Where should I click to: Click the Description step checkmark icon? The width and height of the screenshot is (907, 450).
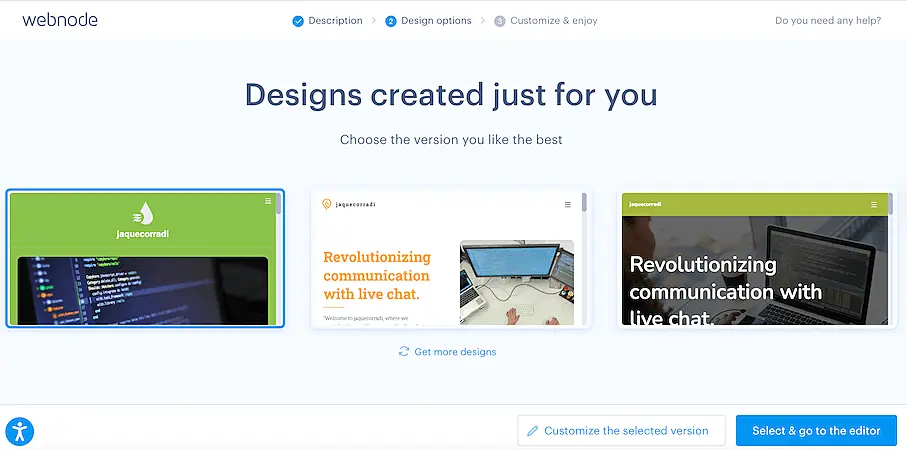[298, 21]
